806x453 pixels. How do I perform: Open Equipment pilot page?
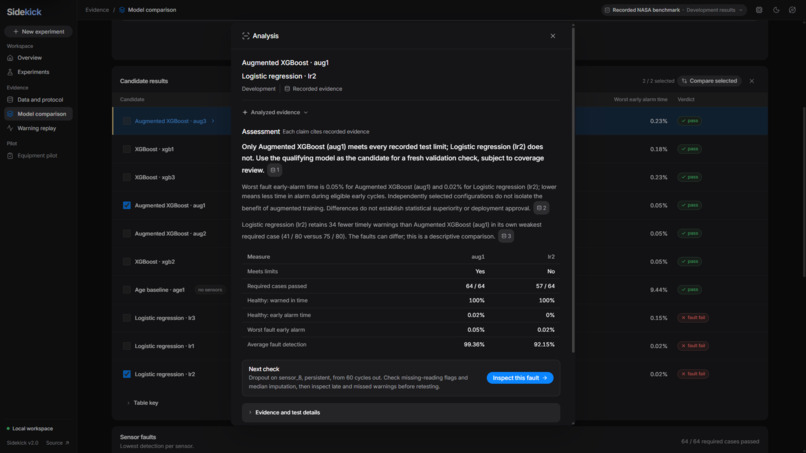pyautogui.click(x=39, y=156)
